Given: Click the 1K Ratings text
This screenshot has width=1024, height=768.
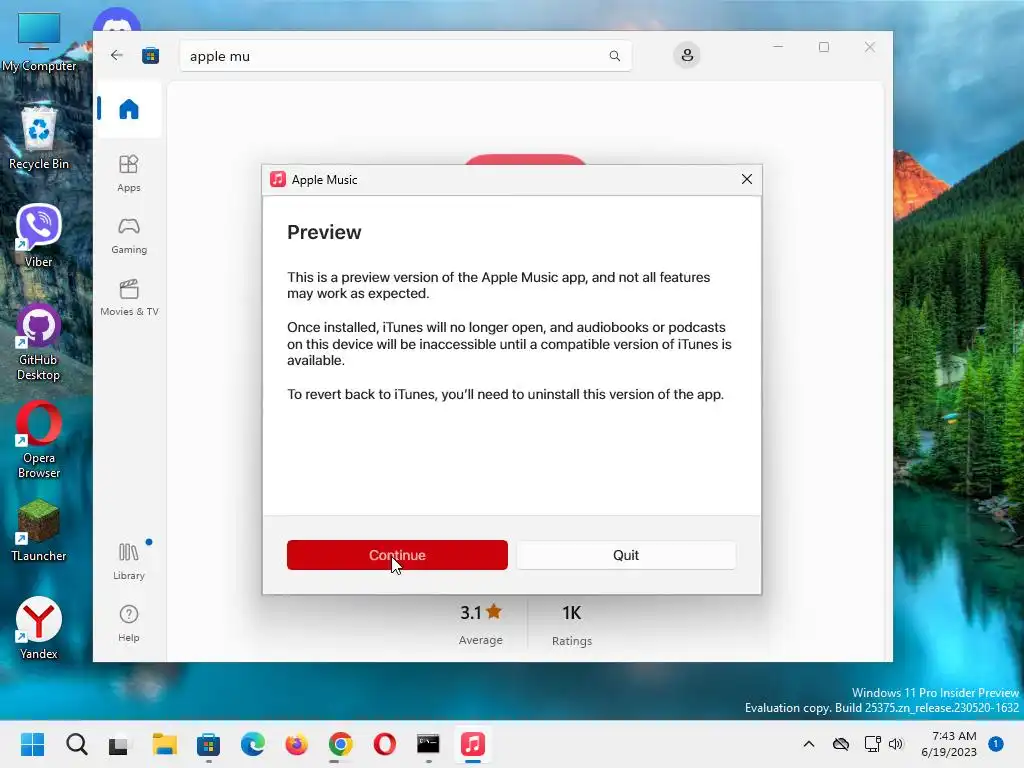Looking at the screenshot, I should (571, 625).
